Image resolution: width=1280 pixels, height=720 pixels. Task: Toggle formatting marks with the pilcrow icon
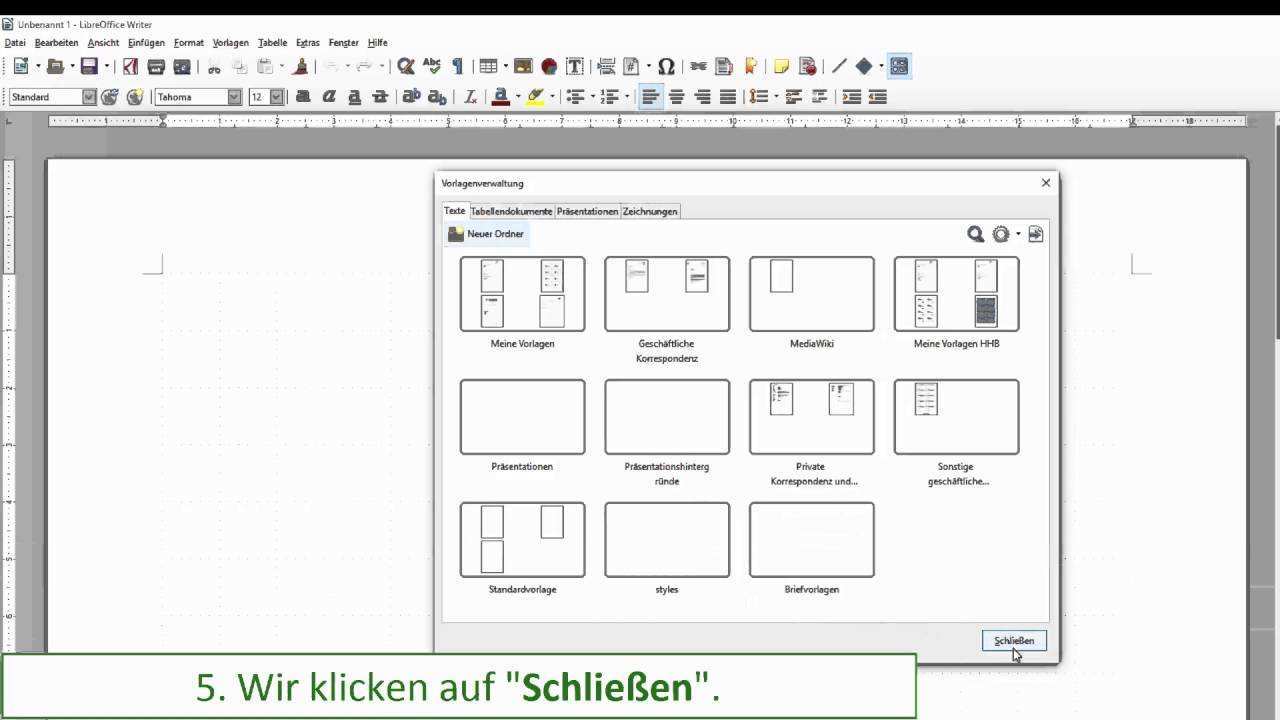(458, 67)
